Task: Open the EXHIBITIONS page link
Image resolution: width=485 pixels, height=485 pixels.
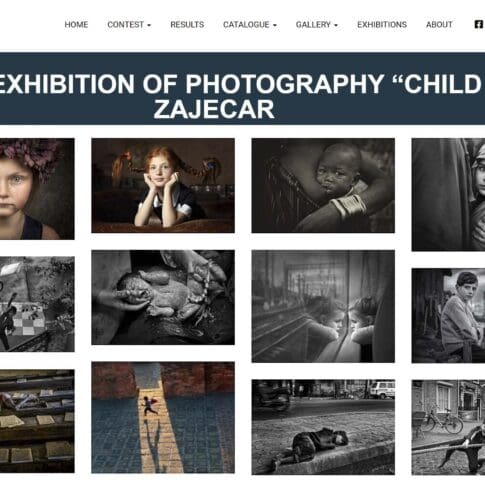Action: click(x=382, y=25)
